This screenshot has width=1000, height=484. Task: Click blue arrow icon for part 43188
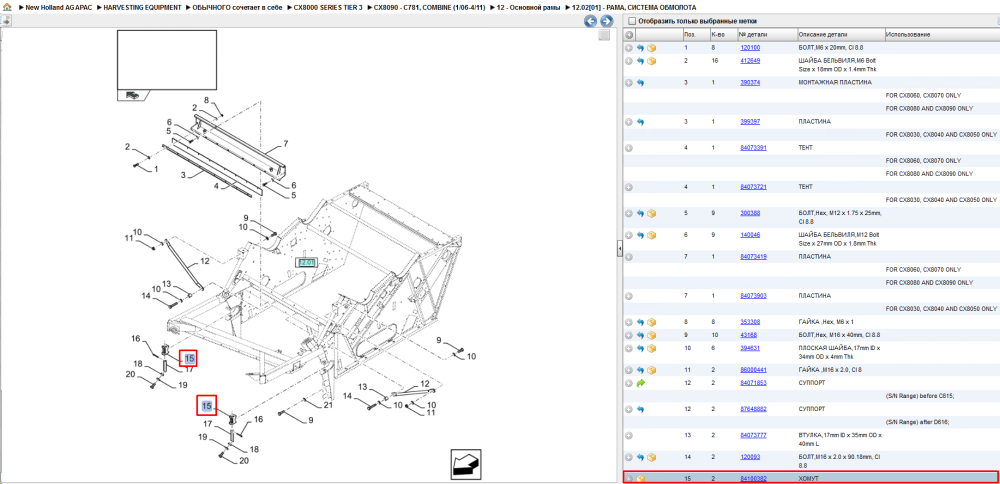(x=640, y=335)
